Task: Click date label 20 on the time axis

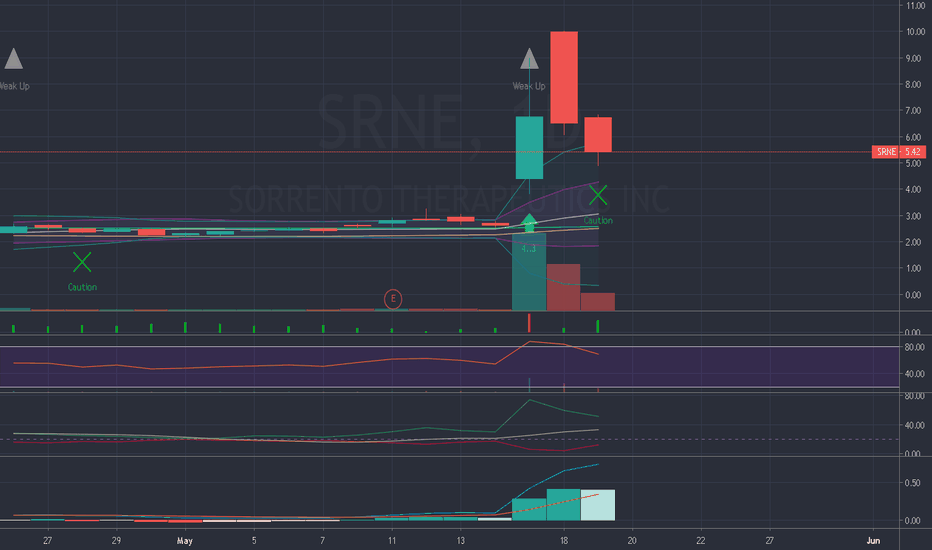Action: pyautogui.click(x=632, y=540)
